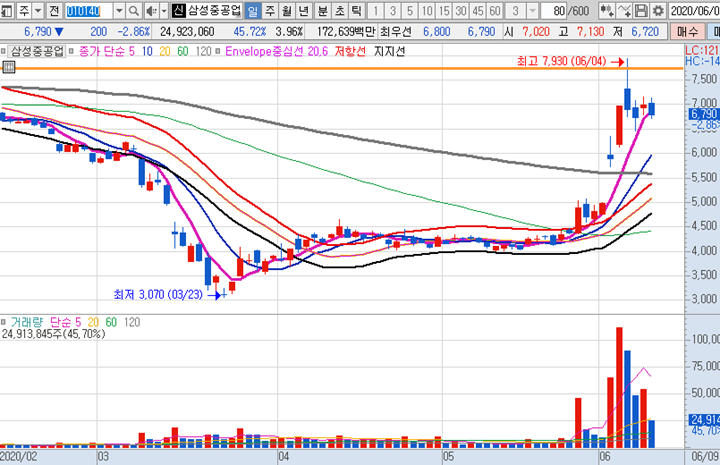The width and height of the screenshot is (720, 465).
Task: Select the 분 minute period button
Action: click(323, 11)
